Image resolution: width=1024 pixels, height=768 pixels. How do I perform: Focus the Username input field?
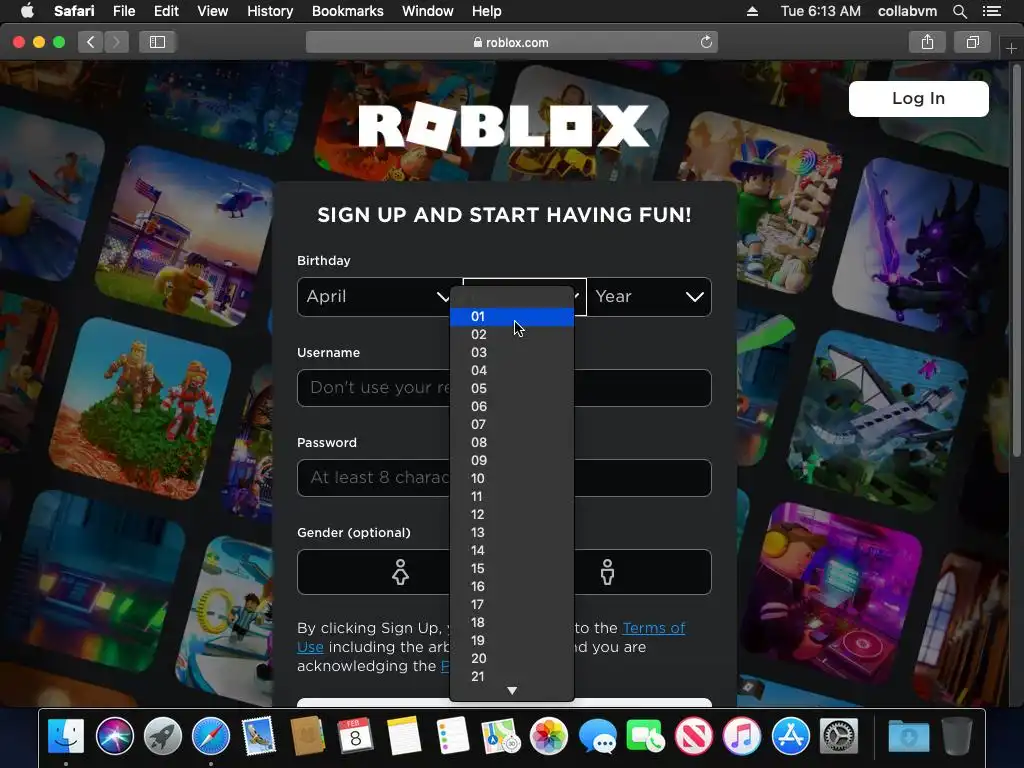[x=504, y=388]
